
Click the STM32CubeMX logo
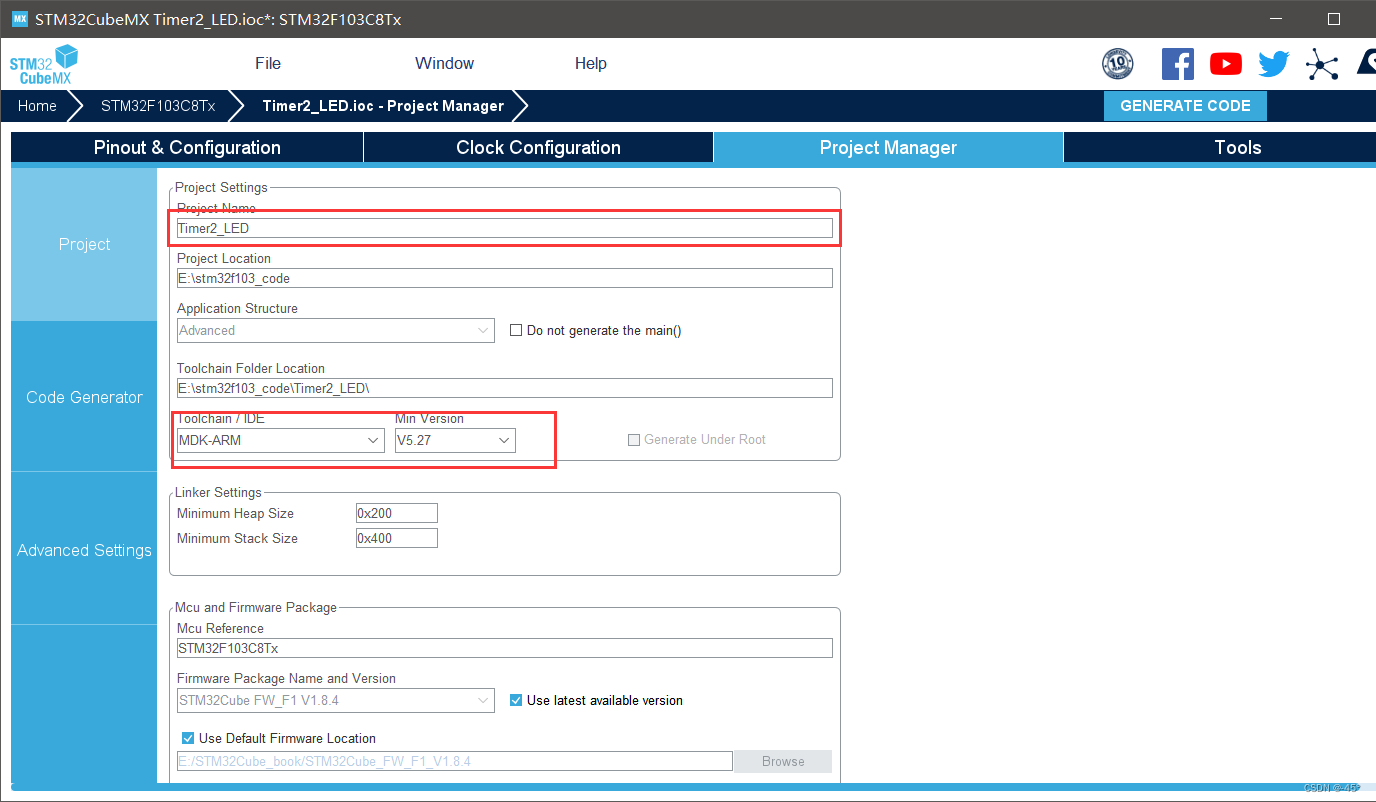(x=44, y=64)
